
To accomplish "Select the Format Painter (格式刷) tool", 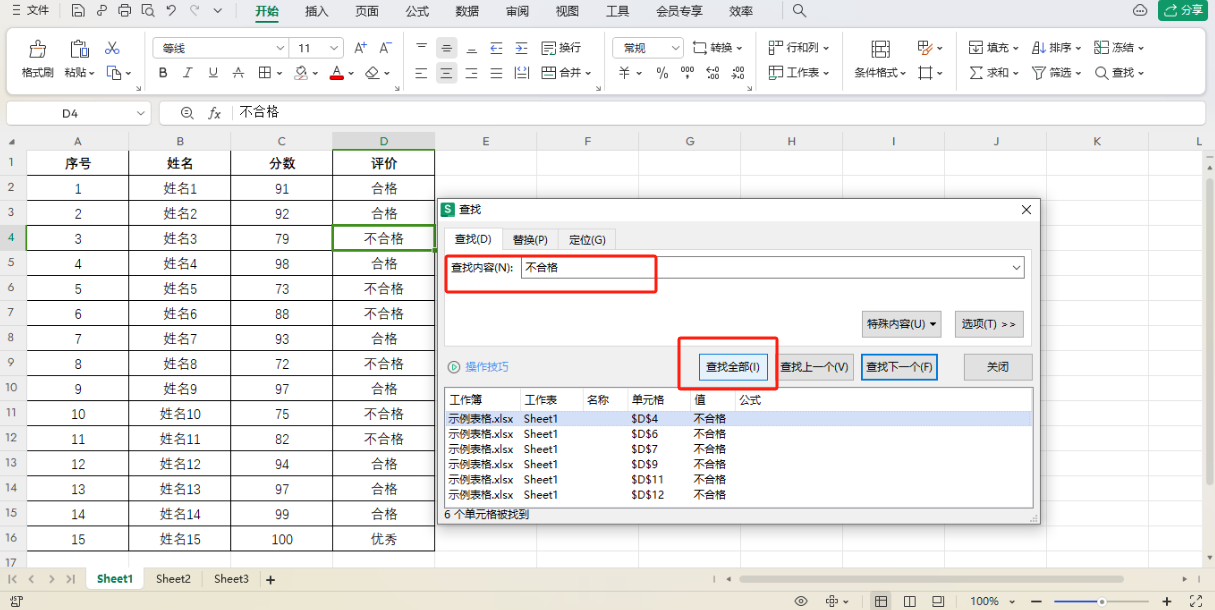I will [38, 59].
